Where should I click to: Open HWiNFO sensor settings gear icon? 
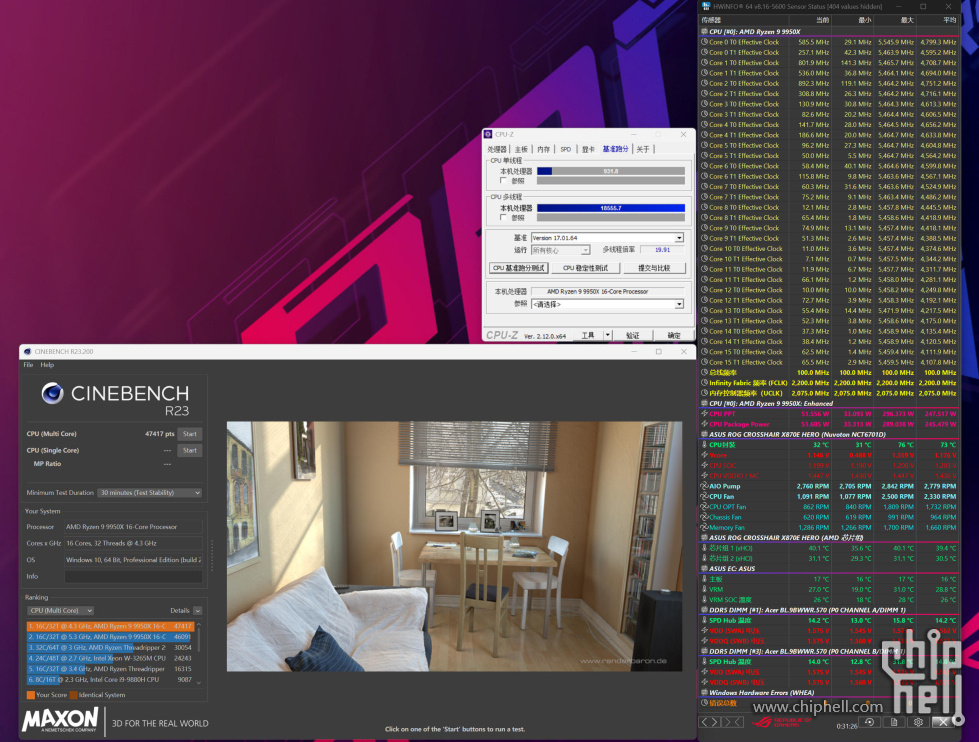(x=918, y=722)
